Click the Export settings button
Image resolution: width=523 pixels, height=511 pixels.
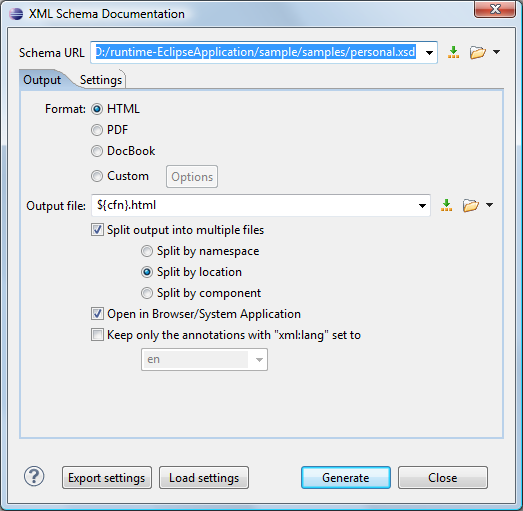107,478
